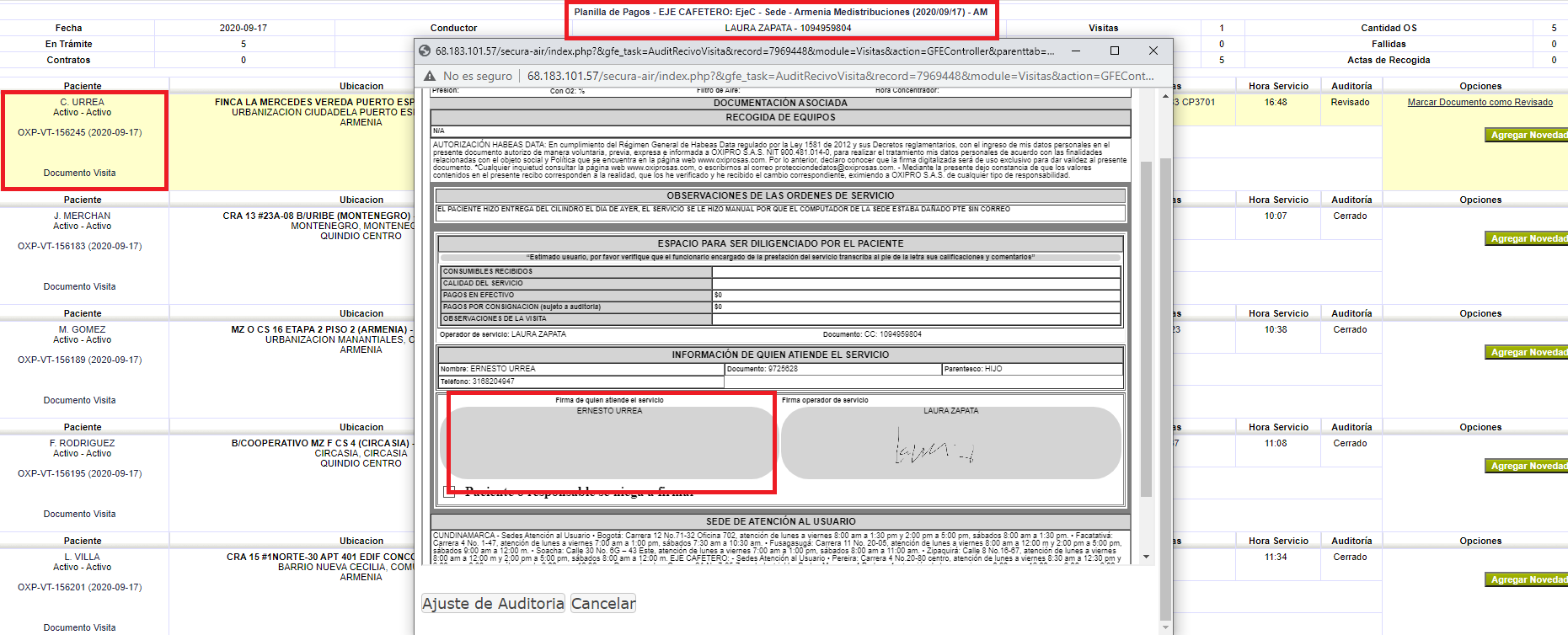
Task: Maximize the audit popup window
Action: pos(1115,51)
